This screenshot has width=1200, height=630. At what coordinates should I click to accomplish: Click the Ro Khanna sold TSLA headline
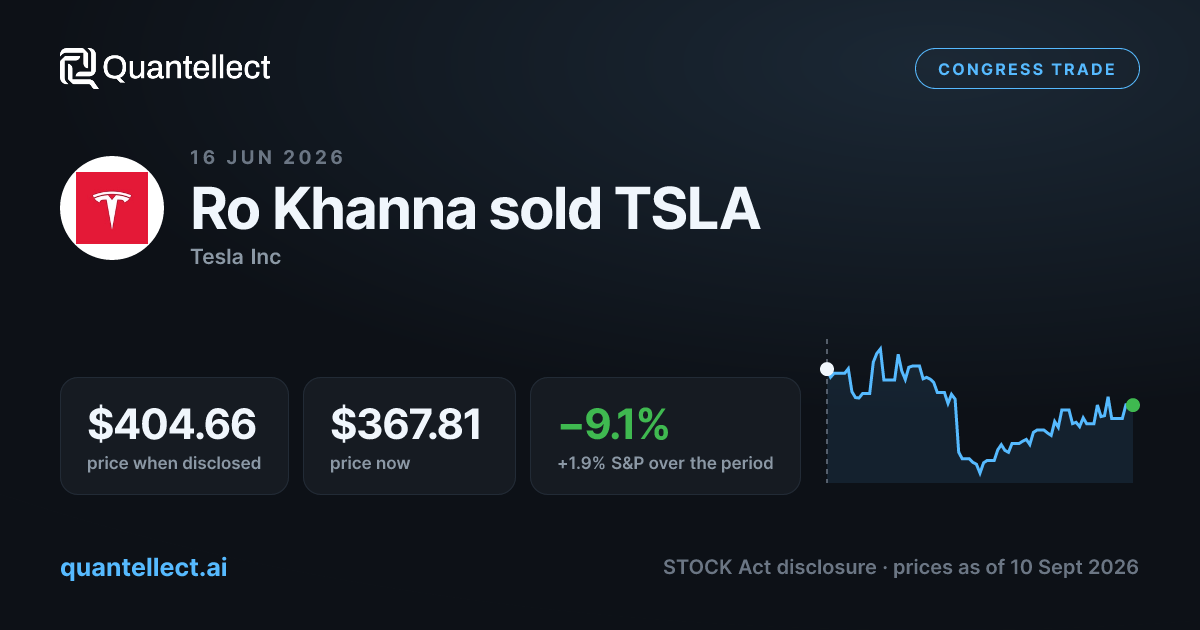click(x=476, y=209)
